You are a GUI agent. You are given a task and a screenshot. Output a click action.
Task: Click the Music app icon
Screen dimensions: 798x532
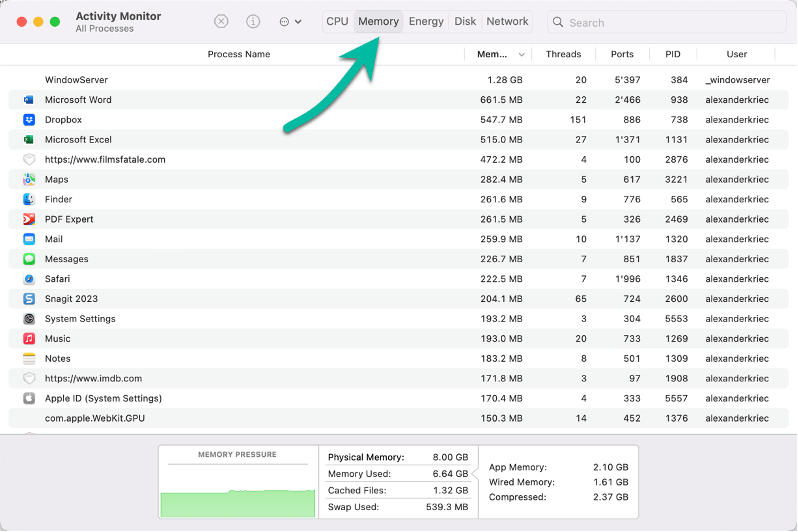(x=29, y=339)
